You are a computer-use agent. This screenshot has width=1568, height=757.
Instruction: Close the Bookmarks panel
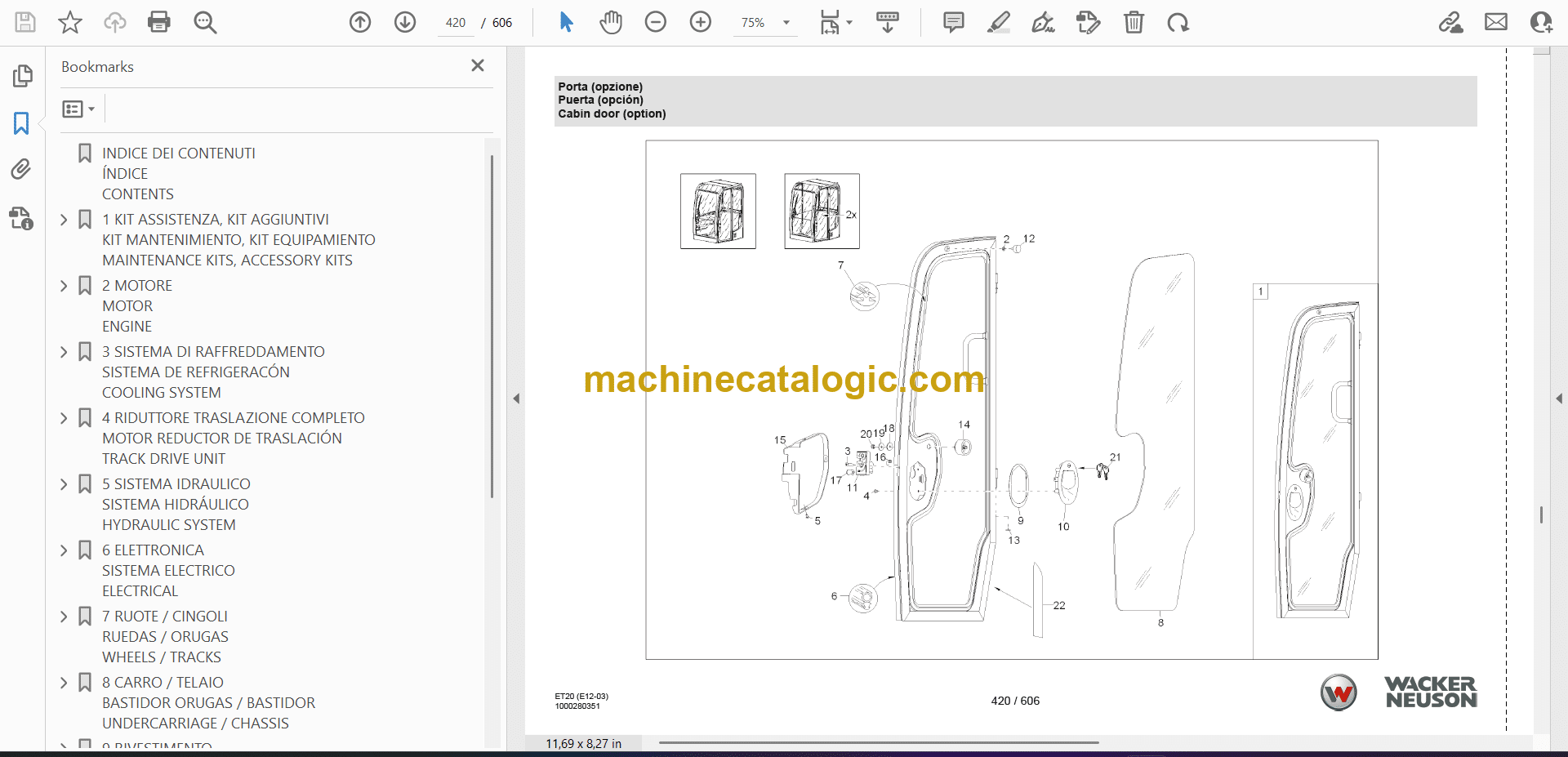point(478,65)
